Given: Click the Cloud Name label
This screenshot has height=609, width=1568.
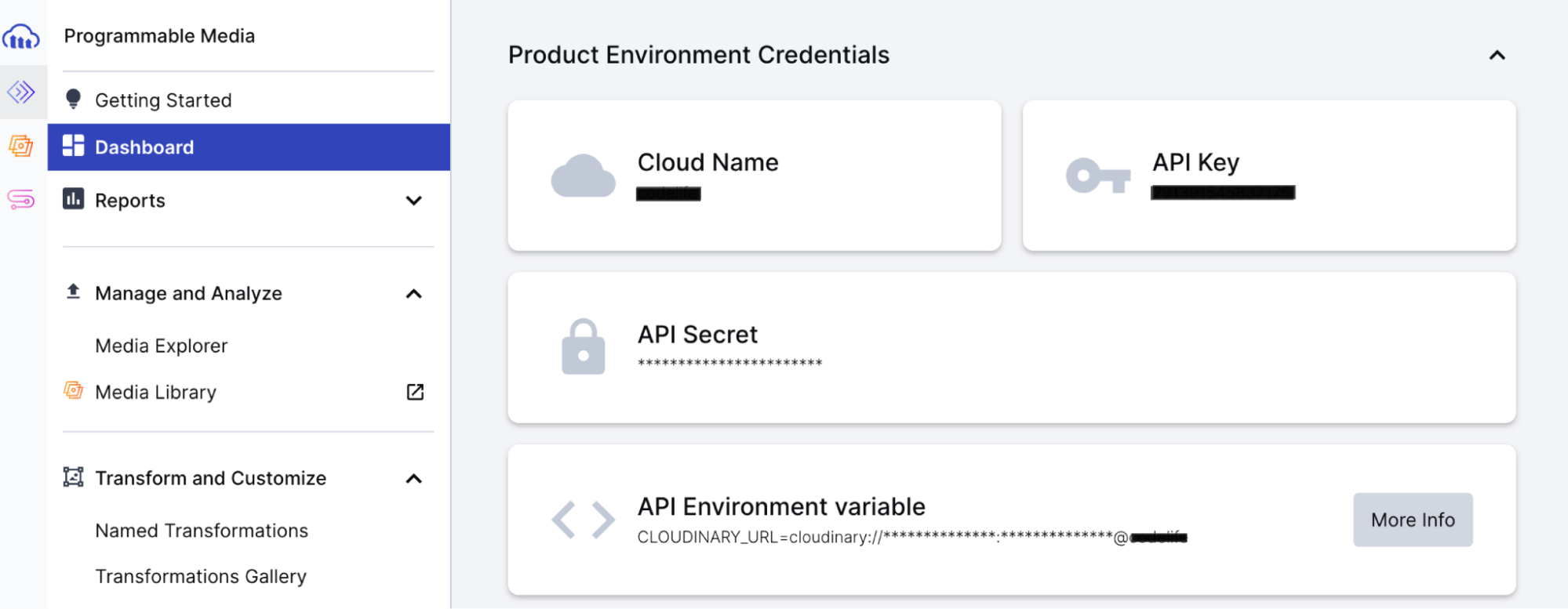Looking at the screenshot, I should [x=708, y=162].
